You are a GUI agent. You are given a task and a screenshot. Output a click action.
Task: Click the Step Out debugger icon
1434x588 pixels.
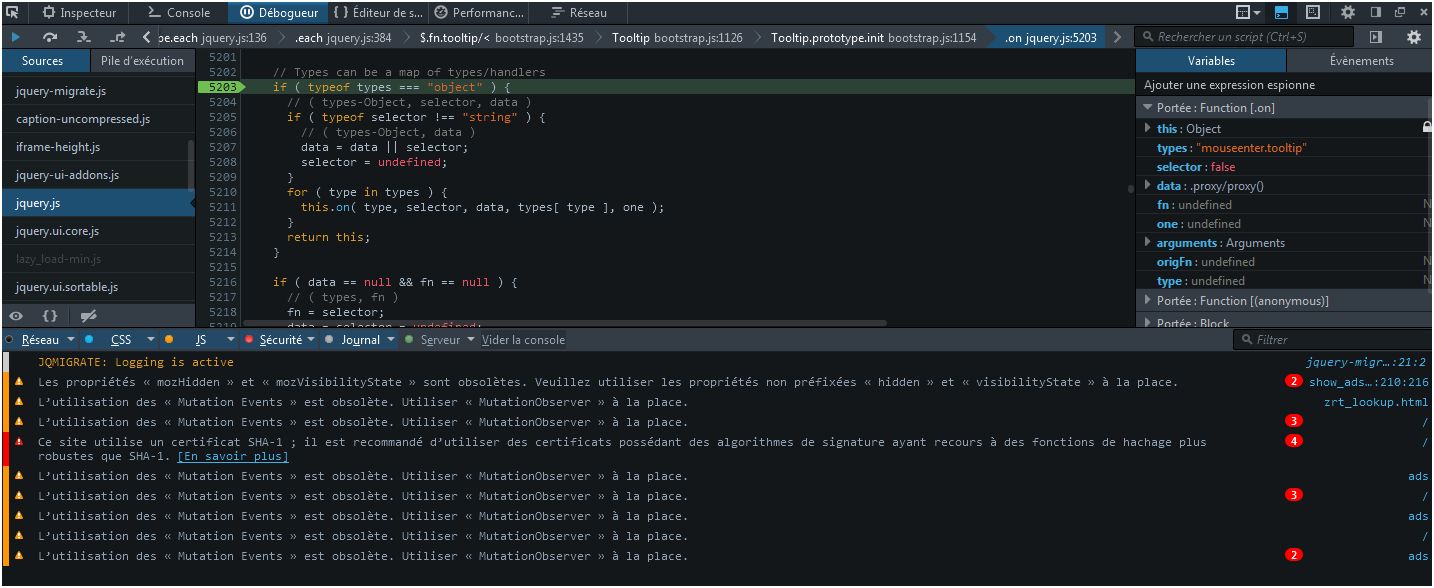118,37
